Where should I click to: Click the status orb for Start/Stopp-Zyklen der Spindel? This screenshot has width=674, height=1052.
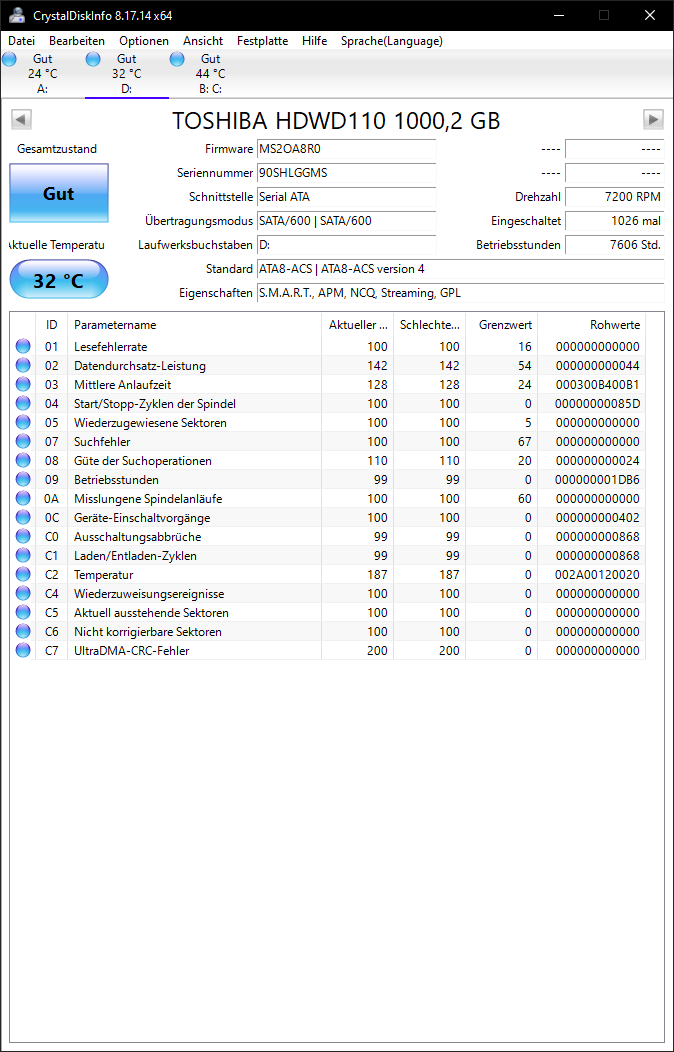pos(23,403)
